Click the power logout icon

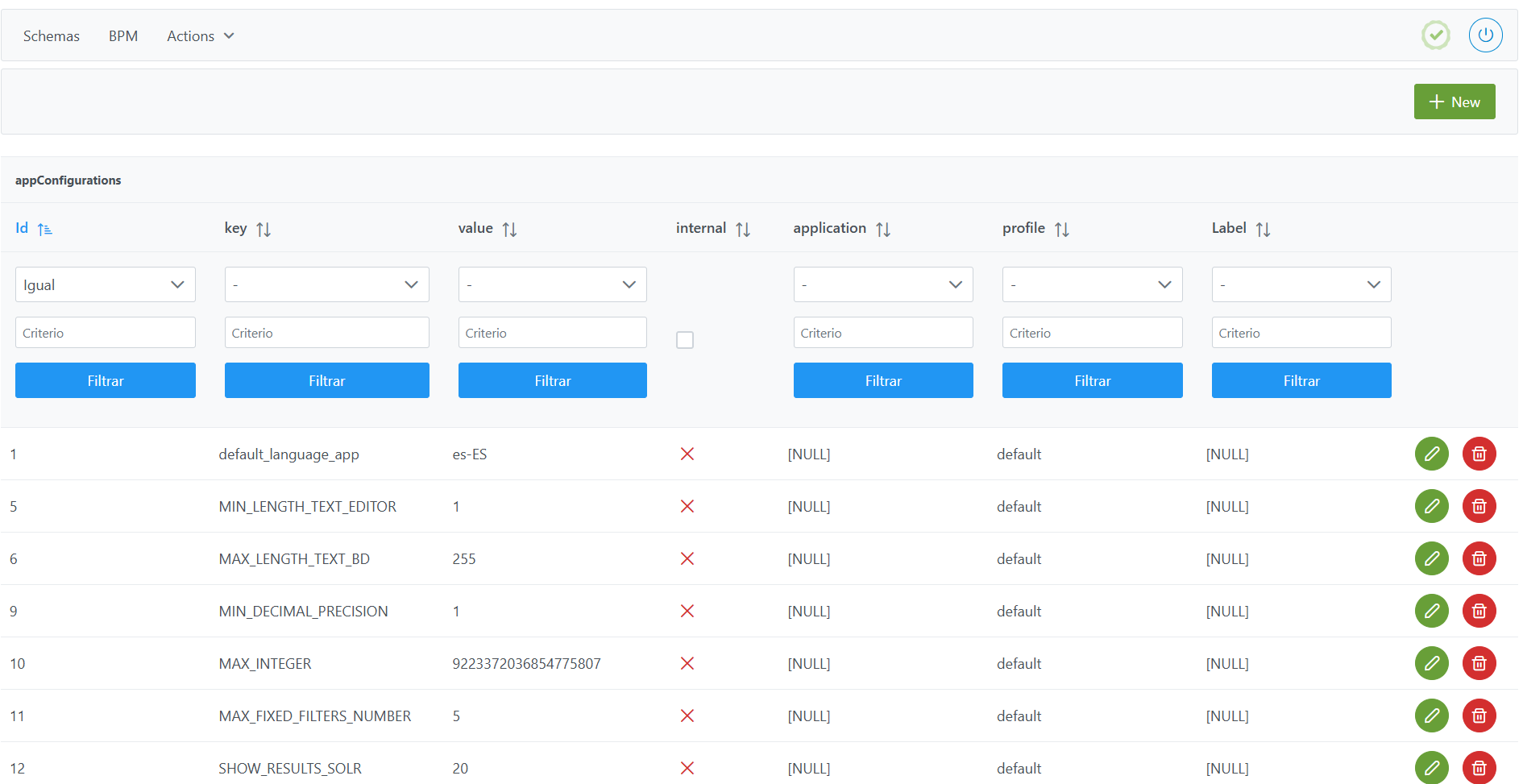coord(1485,35)
